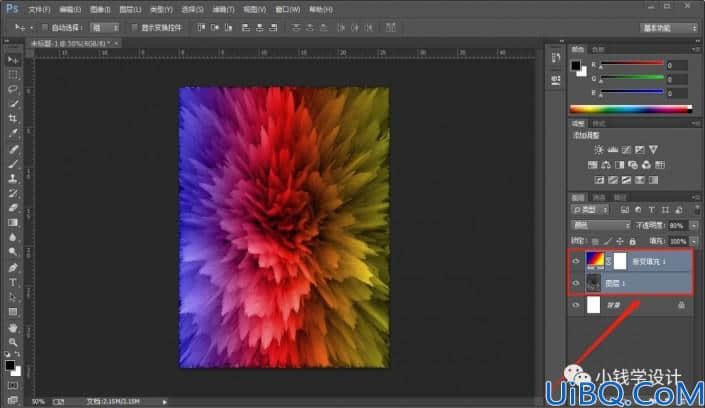Select the Clone Stamp tool
The image size is (705, 408).
(x=13, y=178)
